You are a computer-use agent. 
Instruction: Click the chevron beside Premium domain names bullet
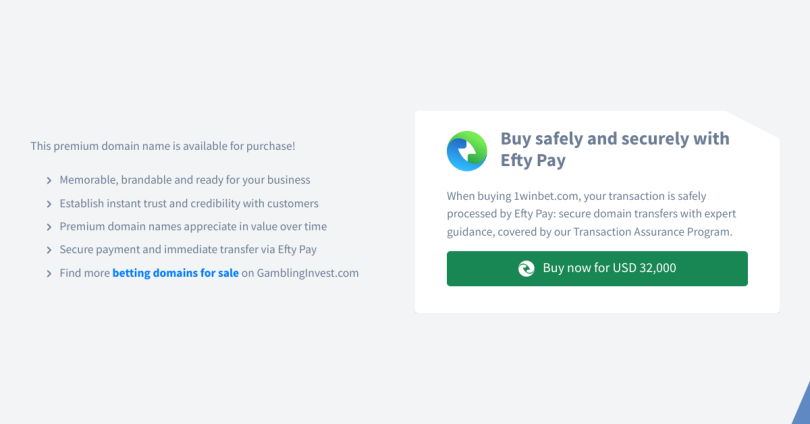coord(49,227)
